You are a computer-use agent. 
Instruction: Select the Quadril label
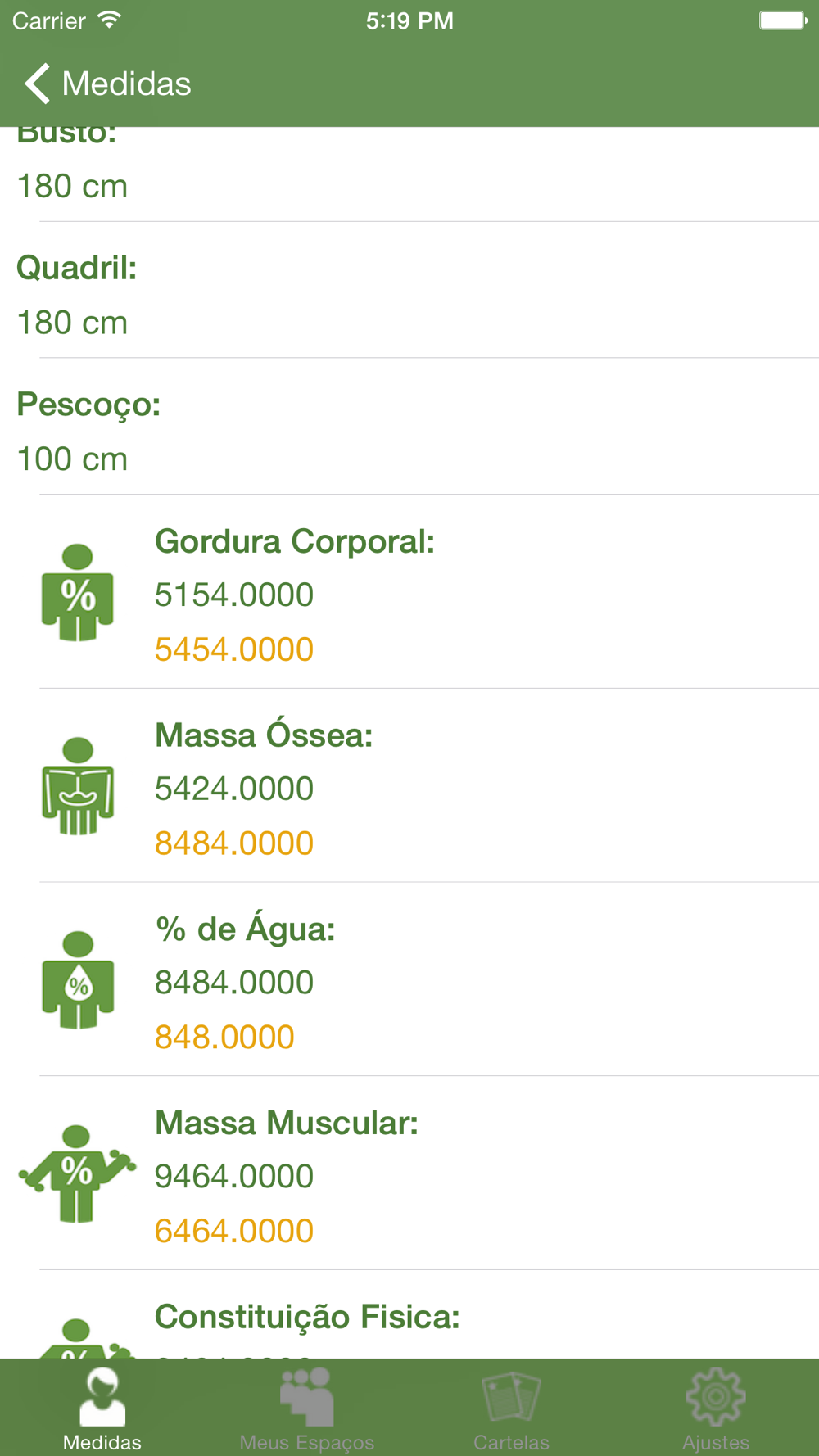(x=77, y=268)
